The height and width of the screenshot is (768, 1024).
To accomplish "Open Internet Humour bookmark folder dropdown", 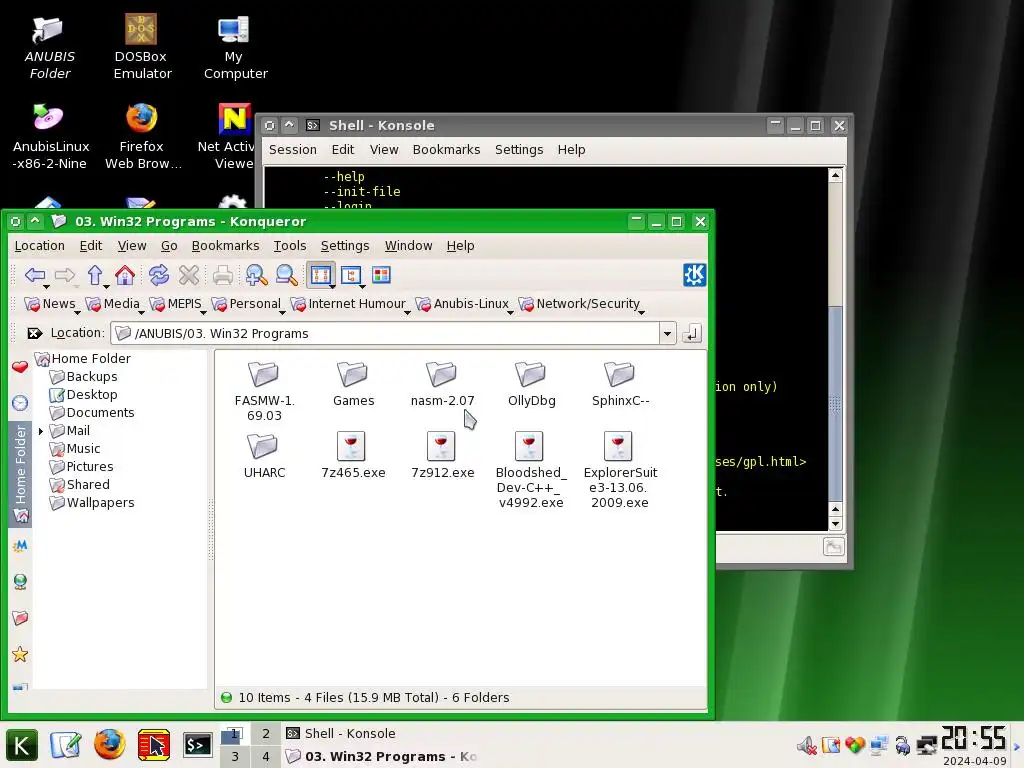I will 349,304.
